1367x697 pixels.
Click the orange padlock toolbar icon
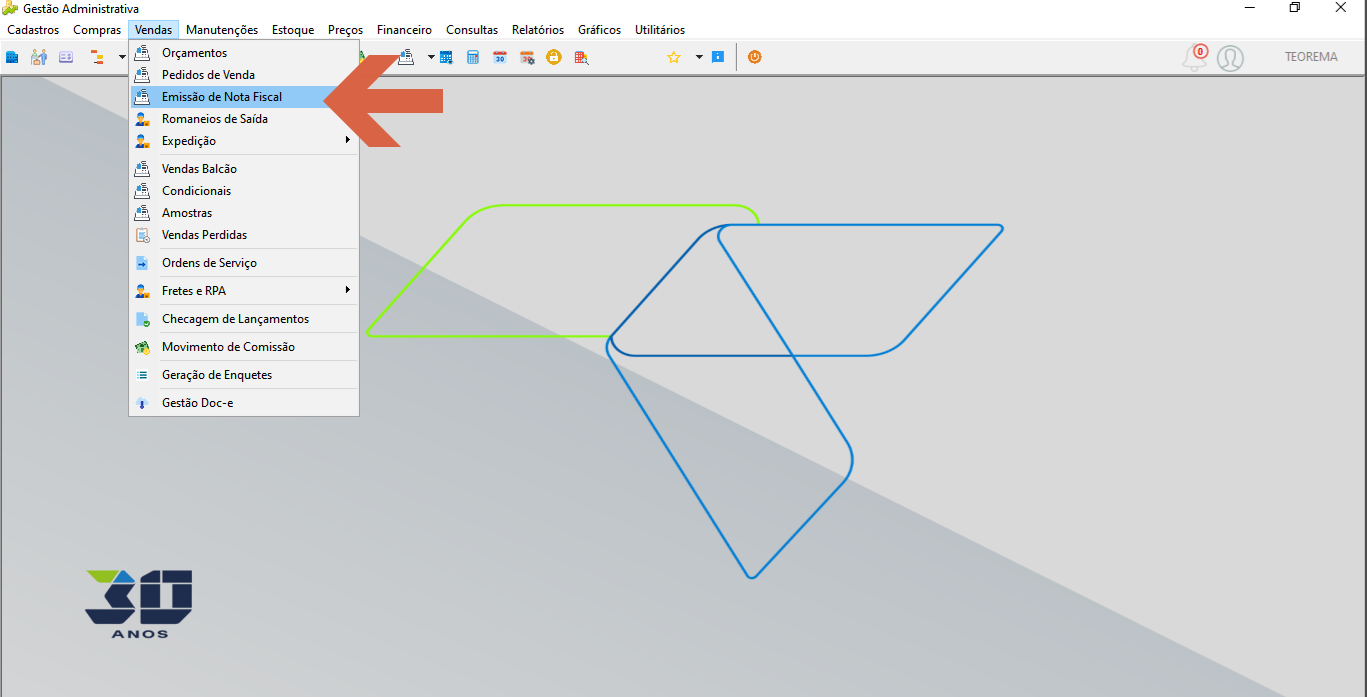(x=553, y=57)
